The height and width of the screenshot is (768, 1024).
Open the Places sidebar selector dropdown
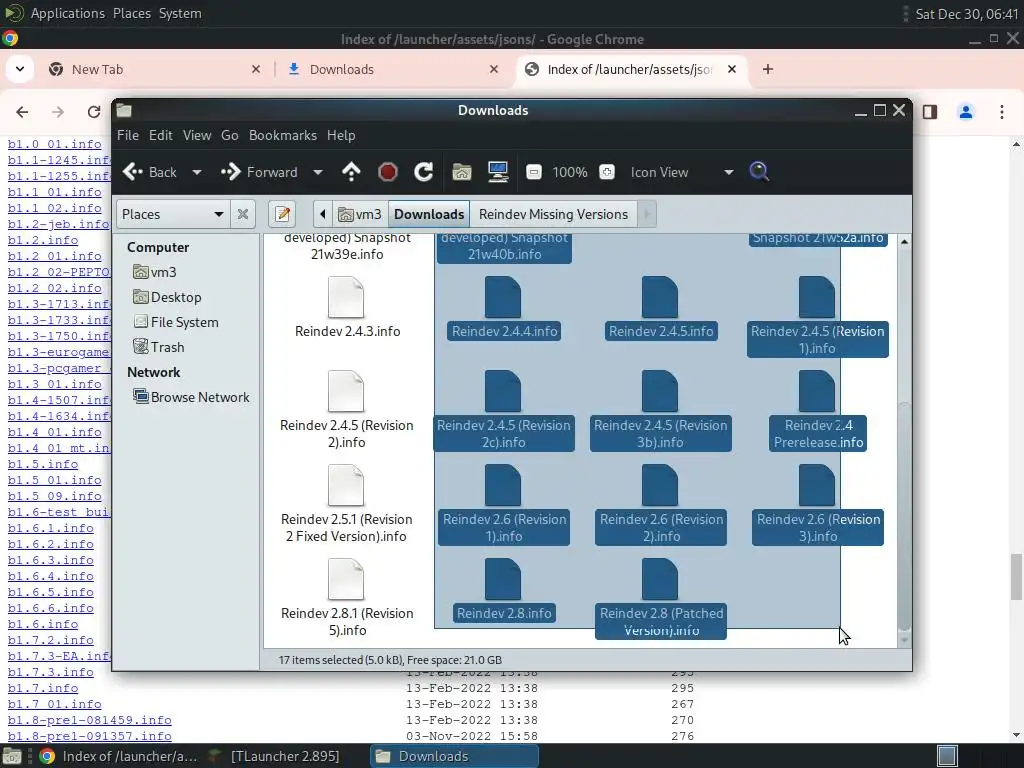pyautogui.click(x=173, y=214)
